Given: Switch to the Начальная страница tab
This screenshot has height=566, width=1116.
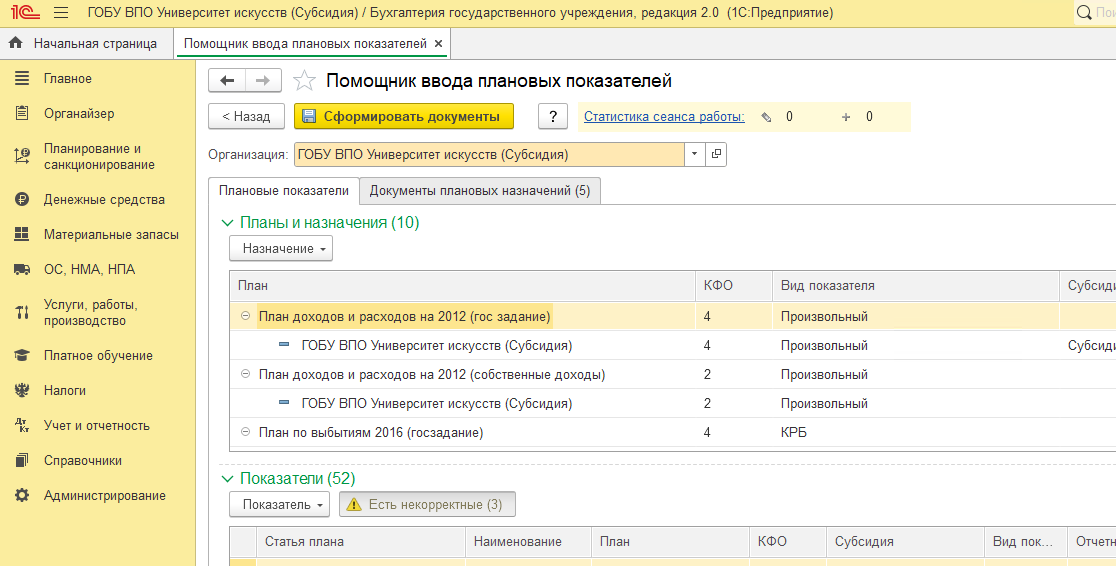Looking at the screenshot, I should click(x=87, y=43).
